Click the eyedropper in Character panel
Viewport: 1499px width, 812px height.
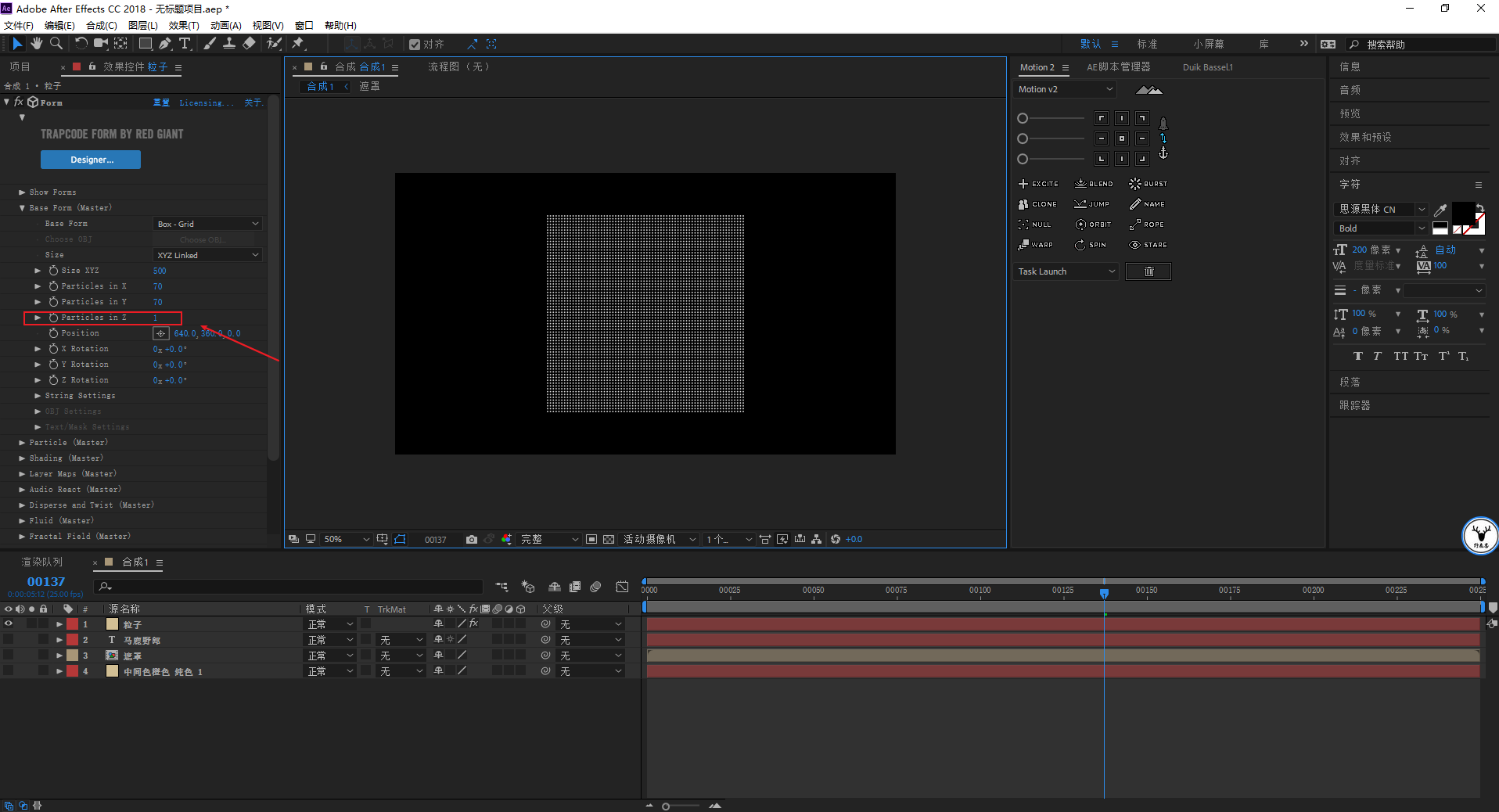point(1440,210)
